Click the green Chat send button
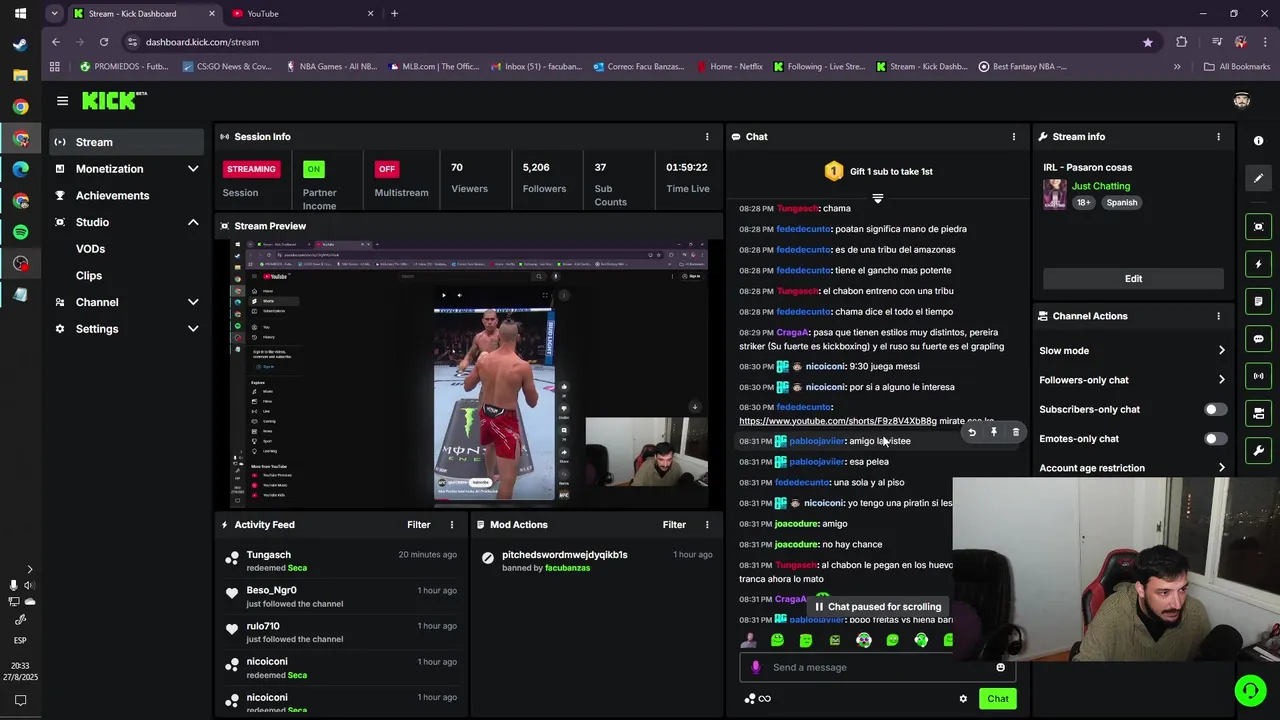The image size is (1280, 720). click(998, 699)
